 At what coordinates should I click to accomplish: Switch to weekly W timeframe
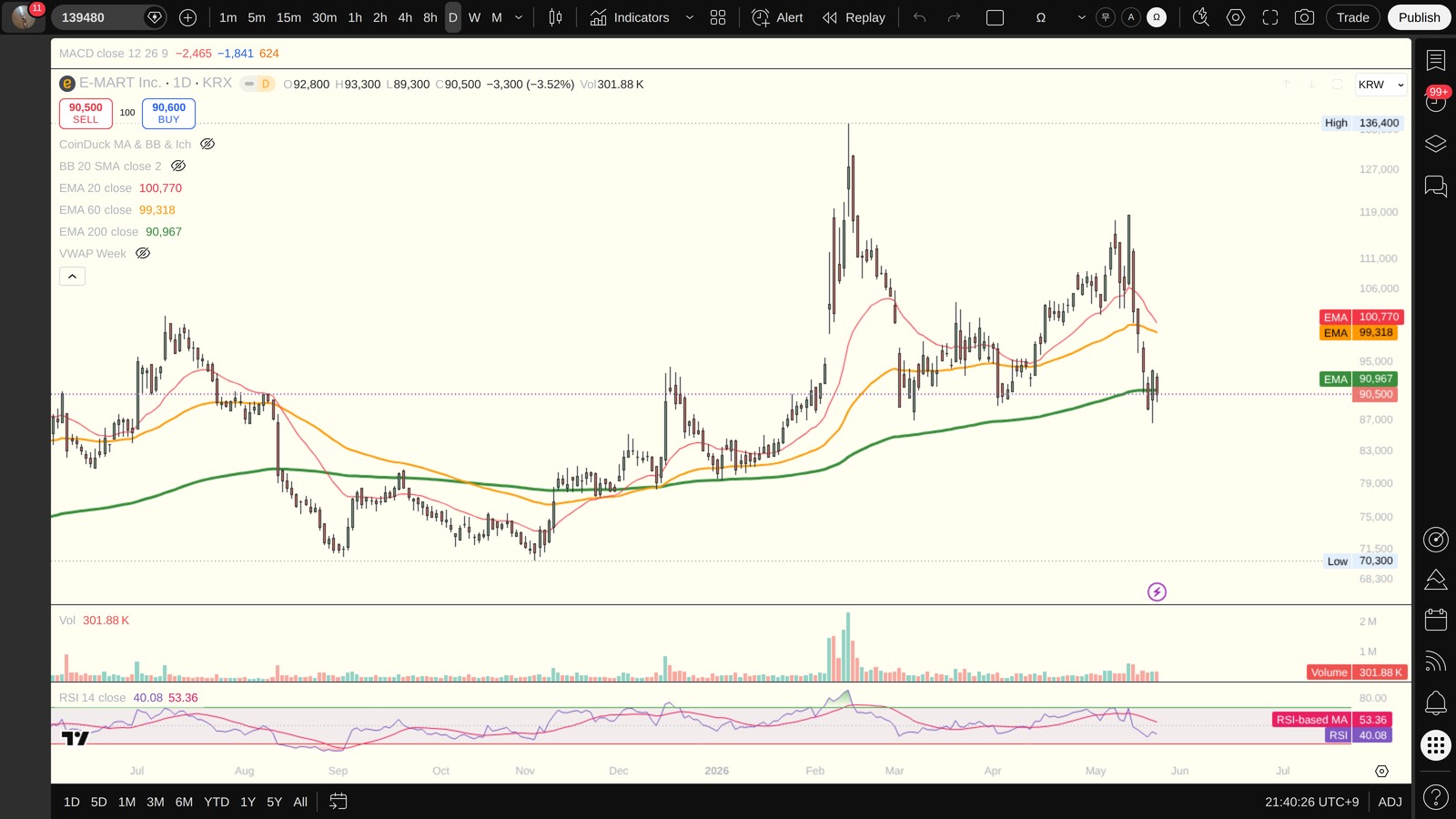click(x=474, y=17)
